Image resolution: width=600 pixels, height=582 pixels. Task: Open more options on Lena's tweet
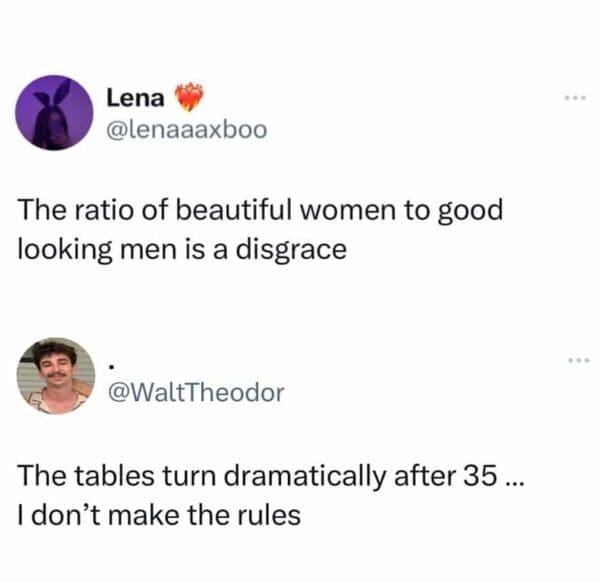click(572, 100)
